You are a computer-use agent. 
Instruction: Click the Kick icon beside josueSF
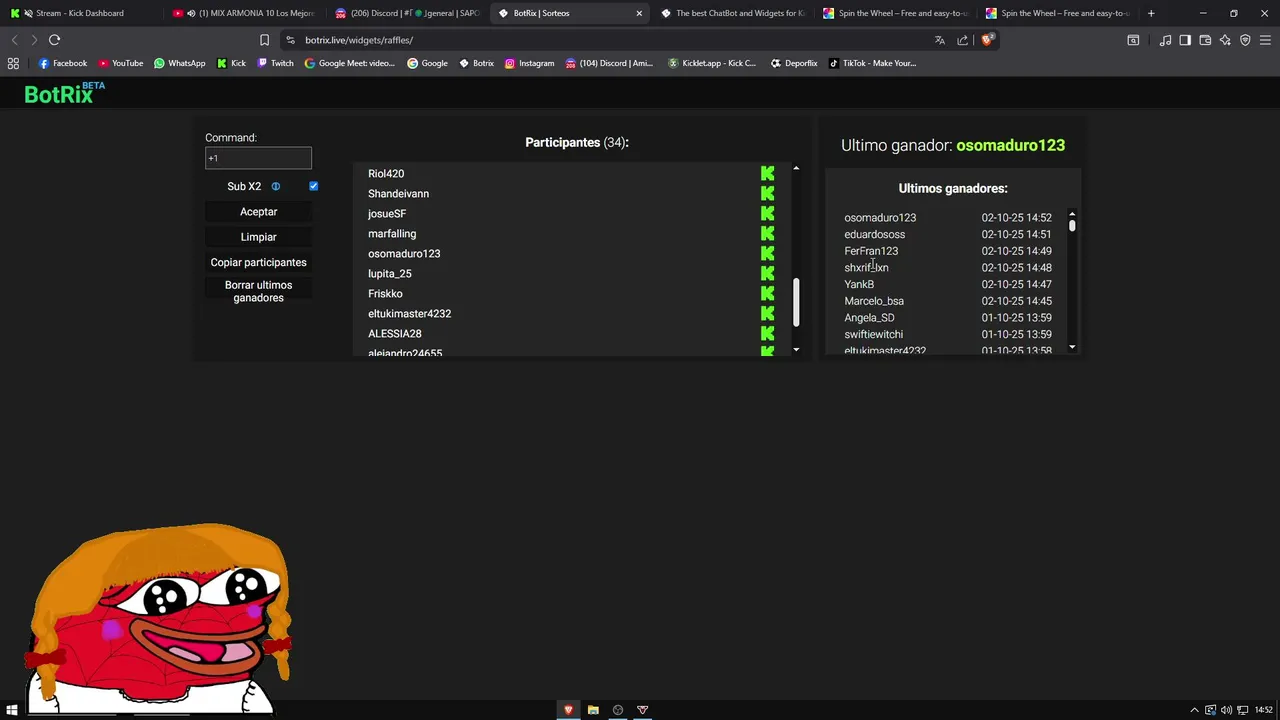767,214
